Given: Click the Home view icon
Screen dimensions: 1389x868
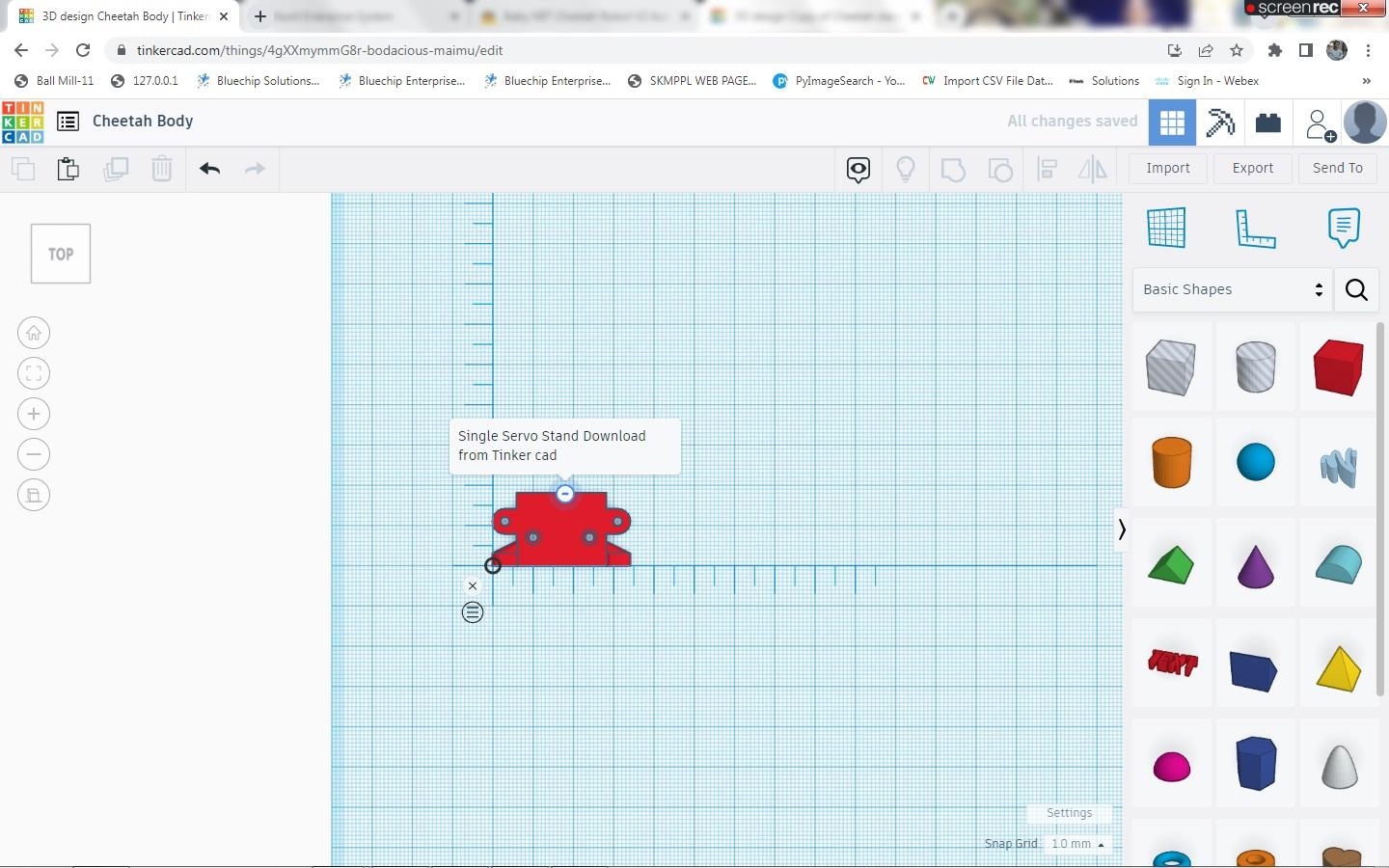Looking at the screenshot, I should pyautogui.click(x=34, y=333).
